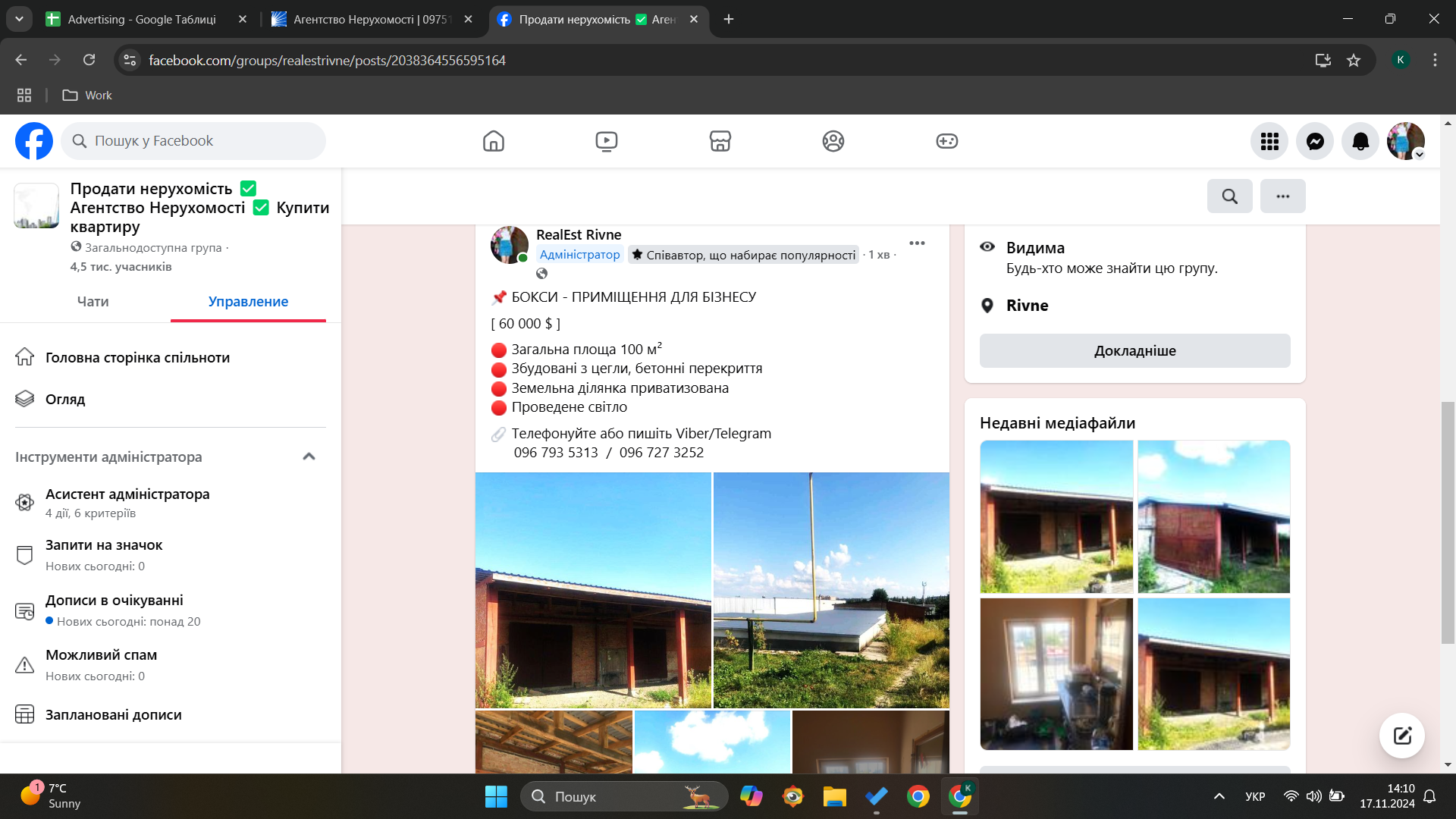Click the Докладніше button
The image size is (1456, 819).
[x=1134, y=351]
